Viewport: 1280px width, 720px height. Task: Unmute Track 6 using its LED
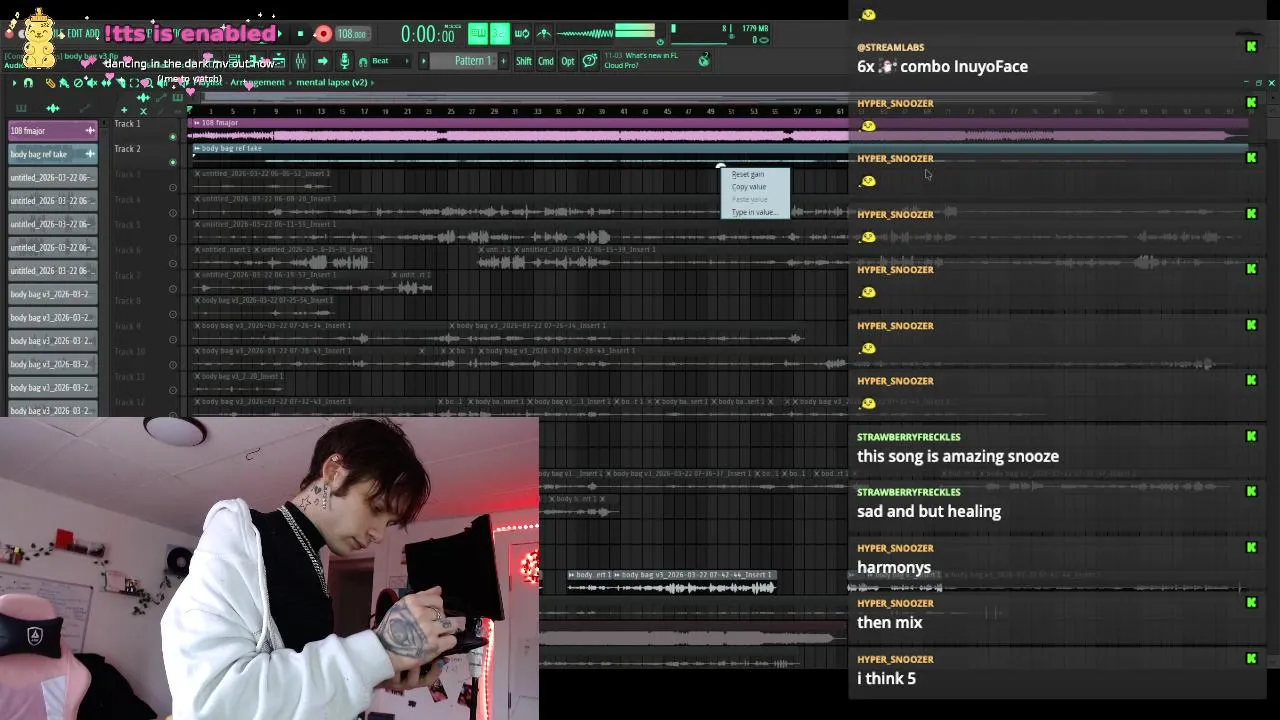click(x=173, y=263)
